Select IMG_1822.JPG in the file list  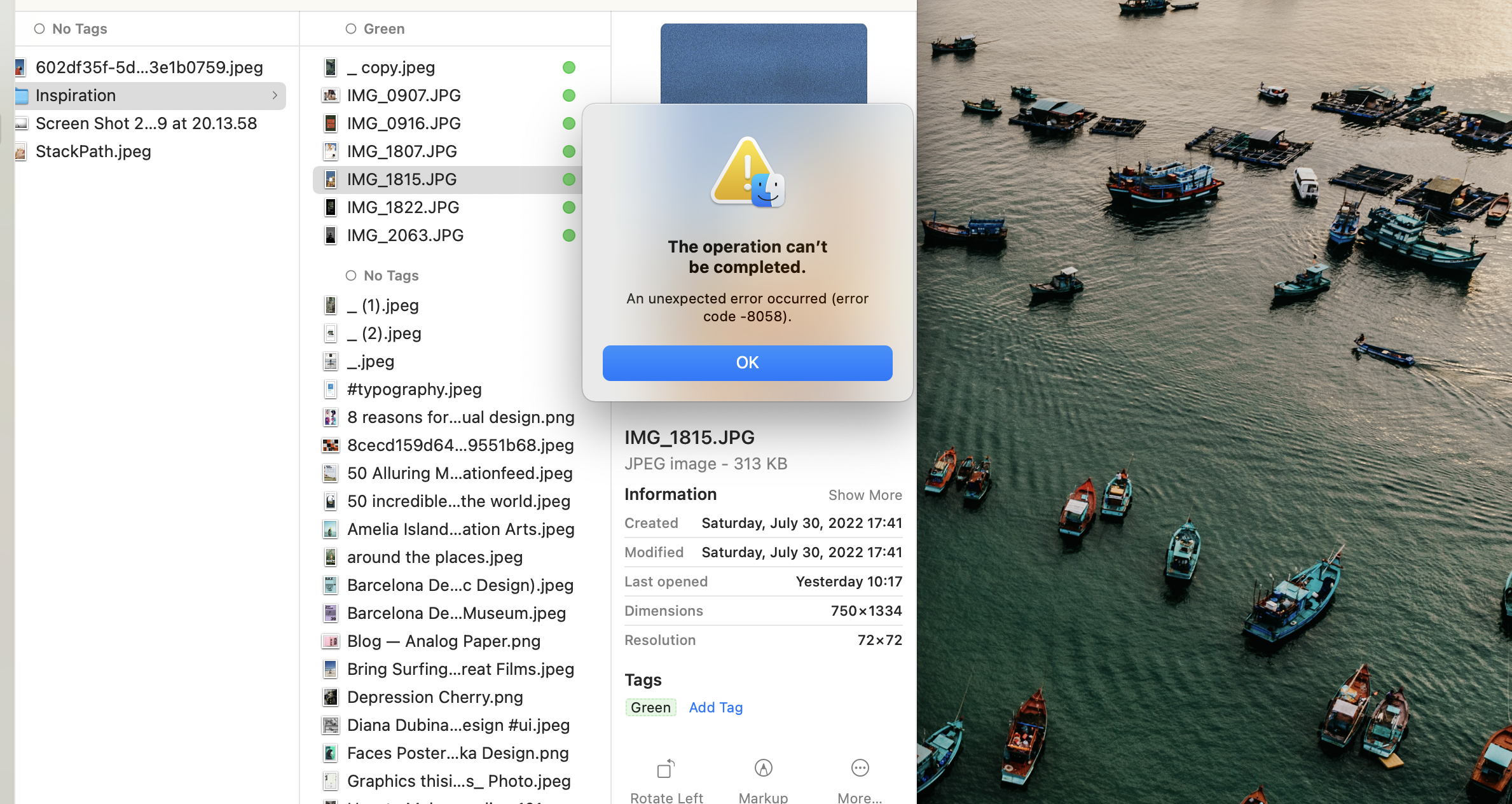(x=402, y=207)
